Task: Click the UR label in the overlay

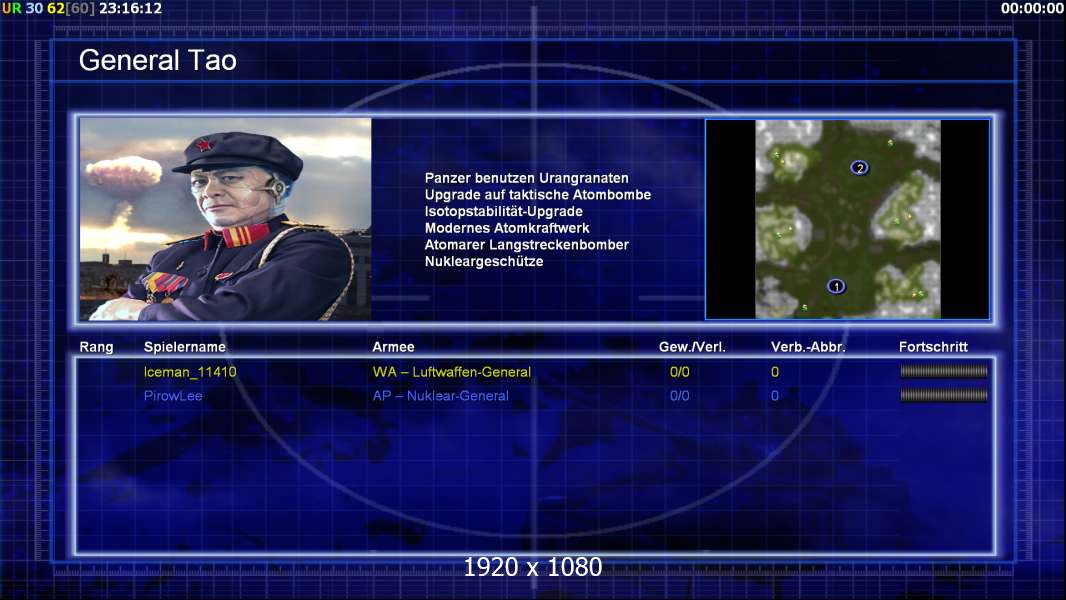Action: pyautogui.click(x=12, y=9)
